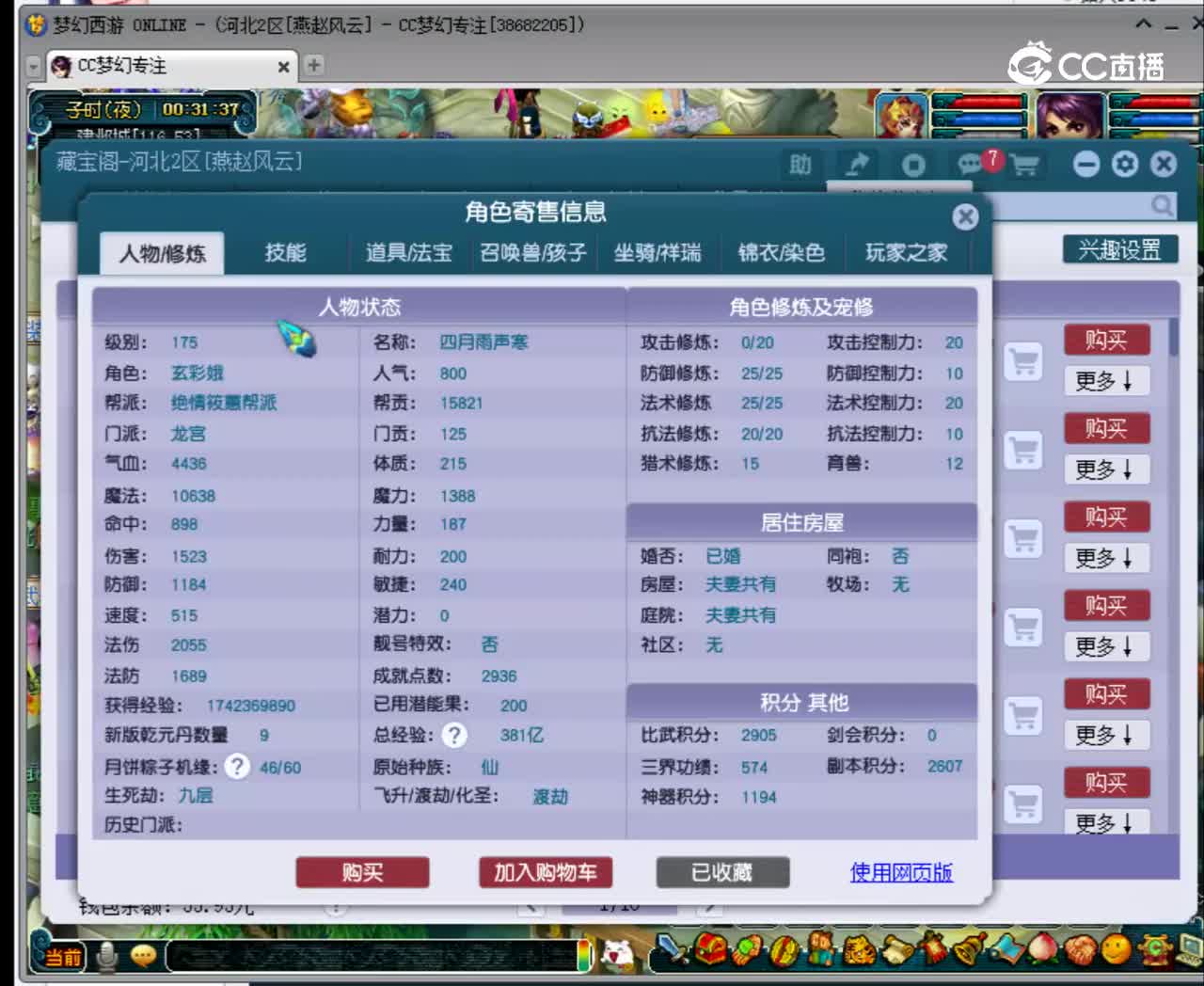Click the 副本积分 value 2607
The image size is (1204, 986).
(944, 766)
